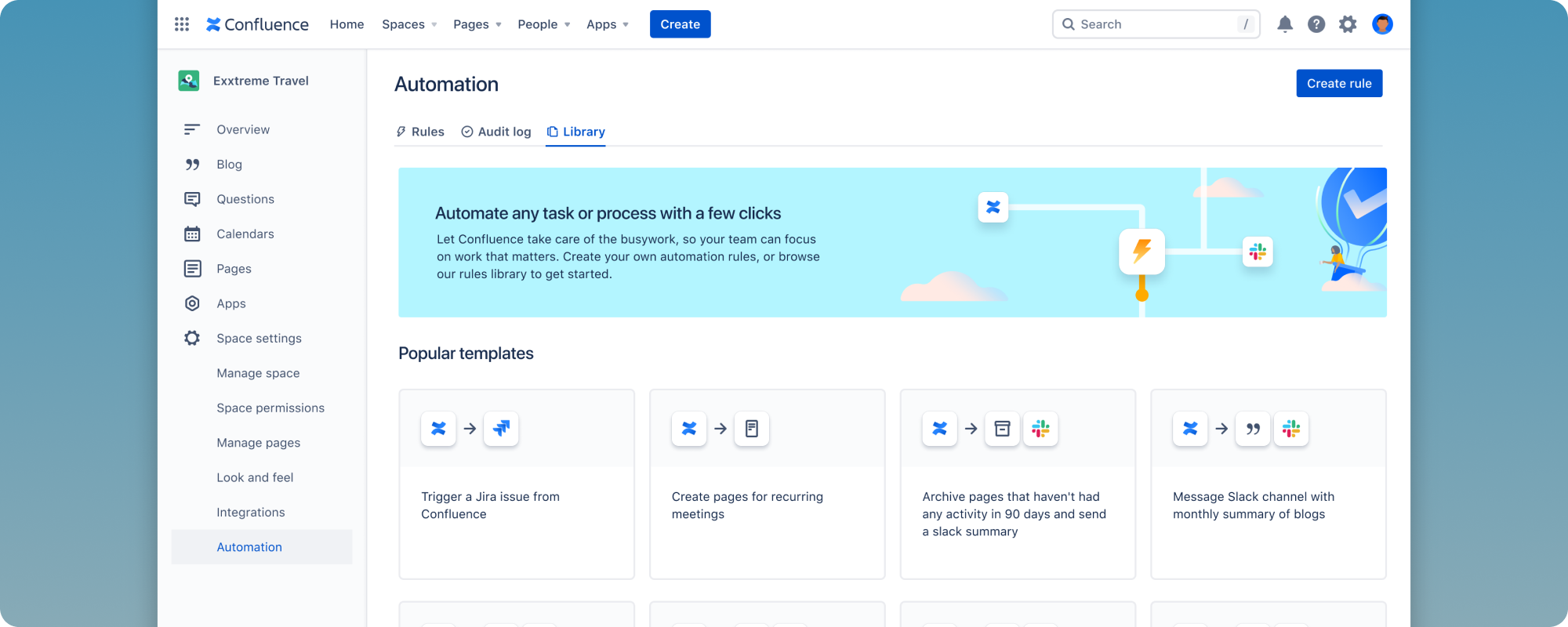Switch to the Rules tab
Image resolution: width=1568 pixels, height=627 pixels.
(420, 132)
